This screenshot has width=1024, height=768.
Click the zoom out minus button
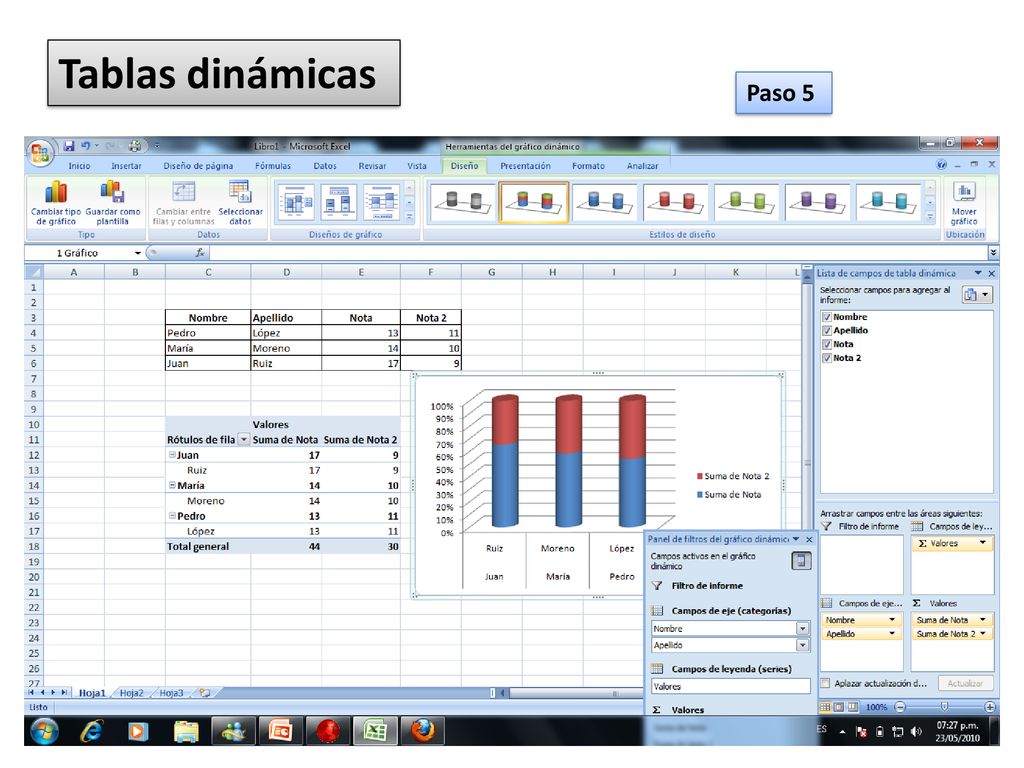pos(900,707)
